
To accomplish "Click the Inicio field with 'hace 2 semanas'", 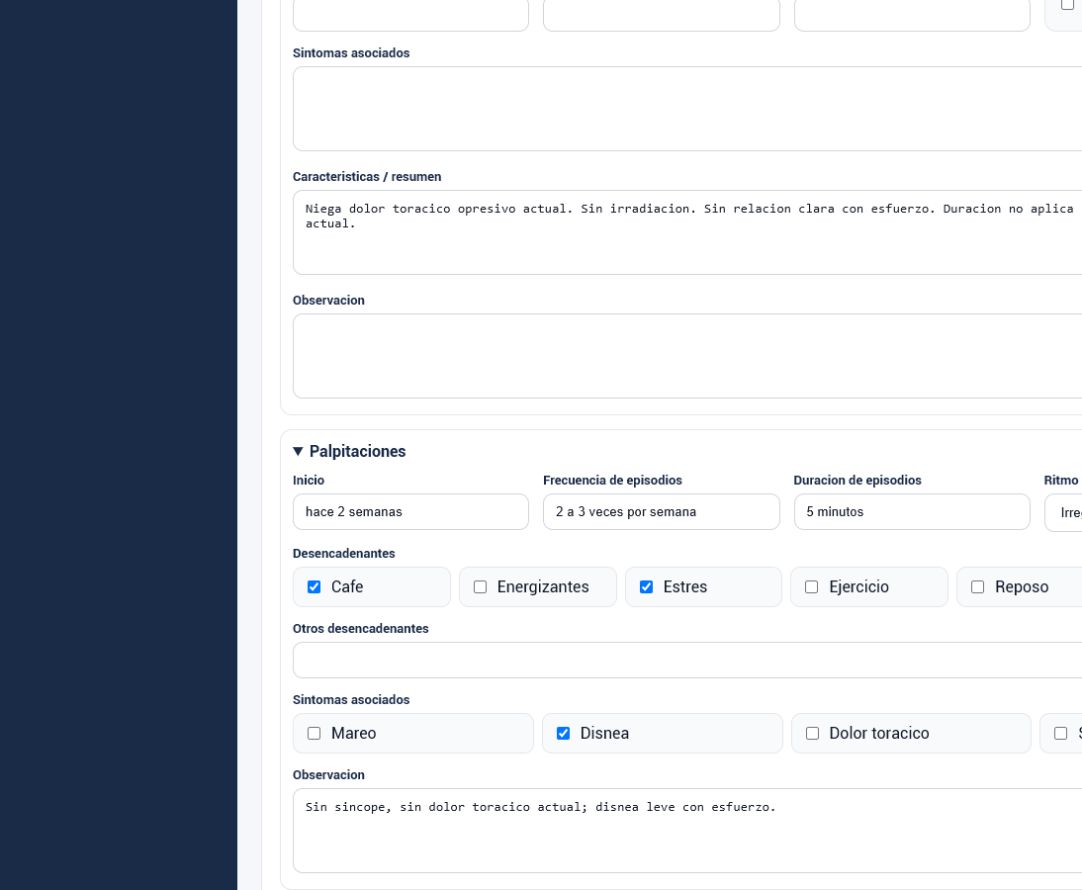I will pos(411,512).
